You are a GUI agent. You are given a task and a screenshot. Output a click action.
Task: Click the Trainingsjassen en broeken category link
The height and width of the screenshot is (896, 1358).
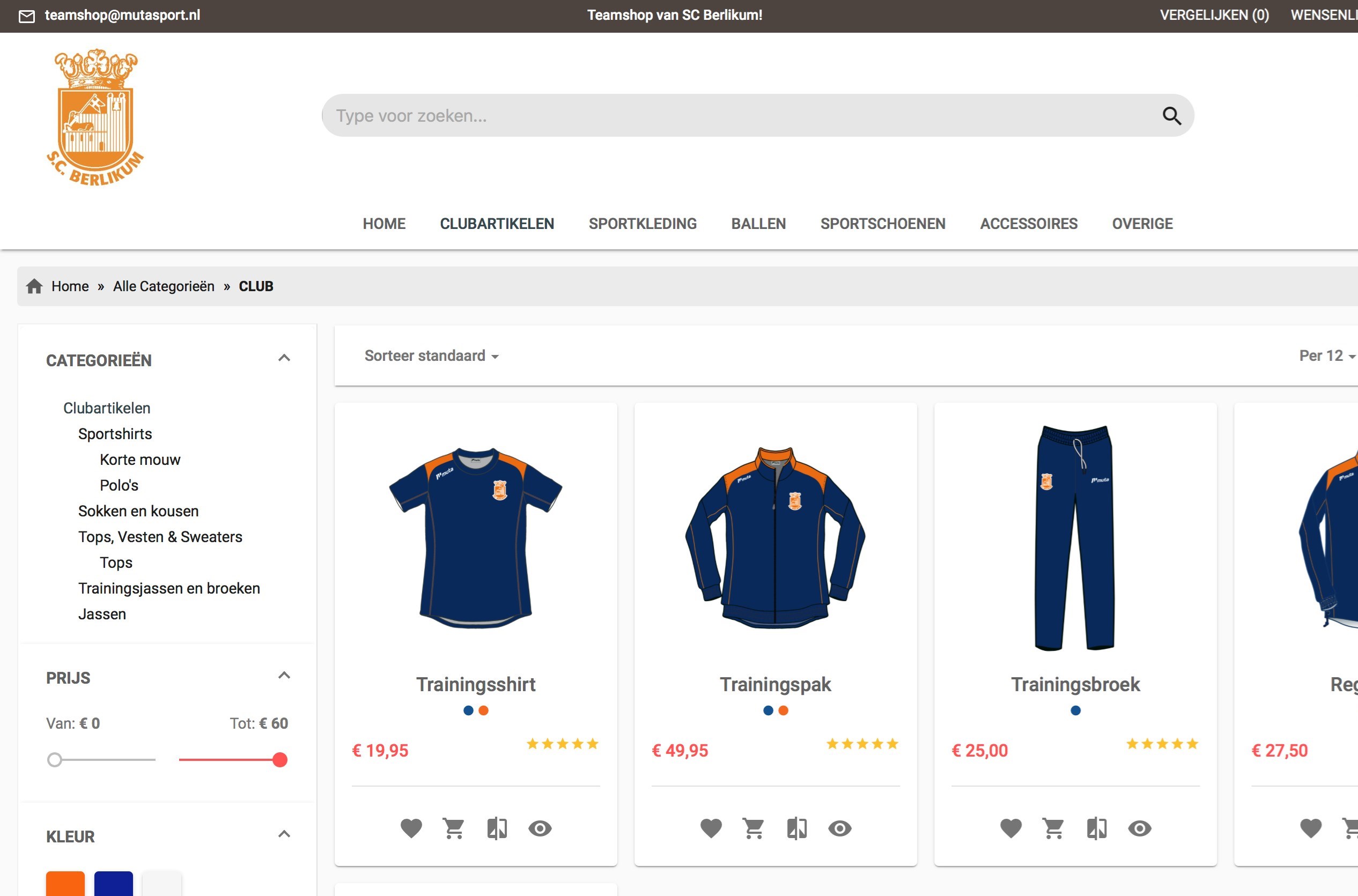[x=169, y=588]
